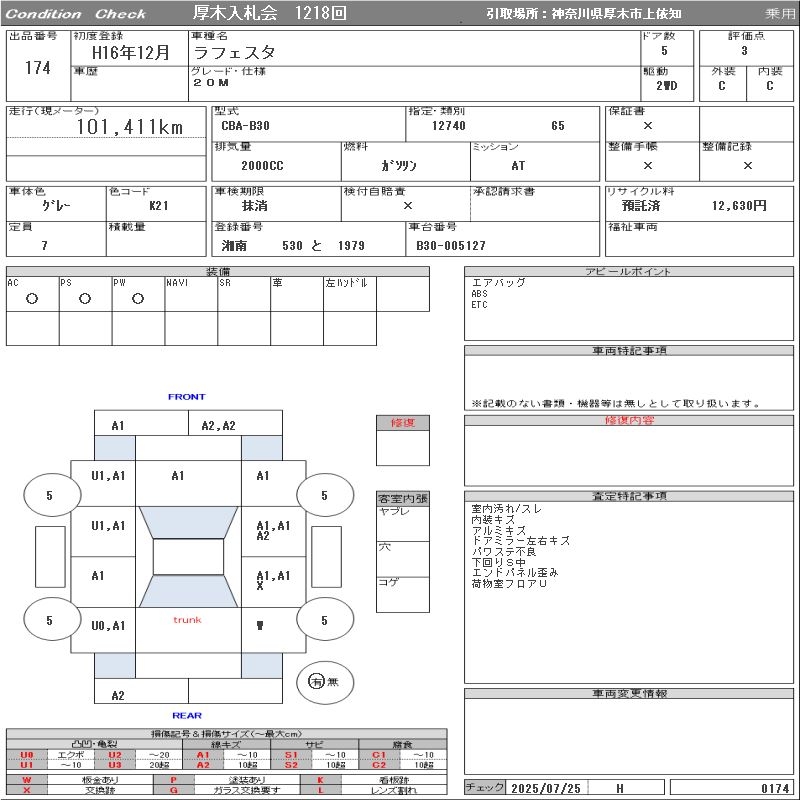This screenshot has height=800, width=800.
Task: Toggle the AC equipment circle mark
Action: 31,298
